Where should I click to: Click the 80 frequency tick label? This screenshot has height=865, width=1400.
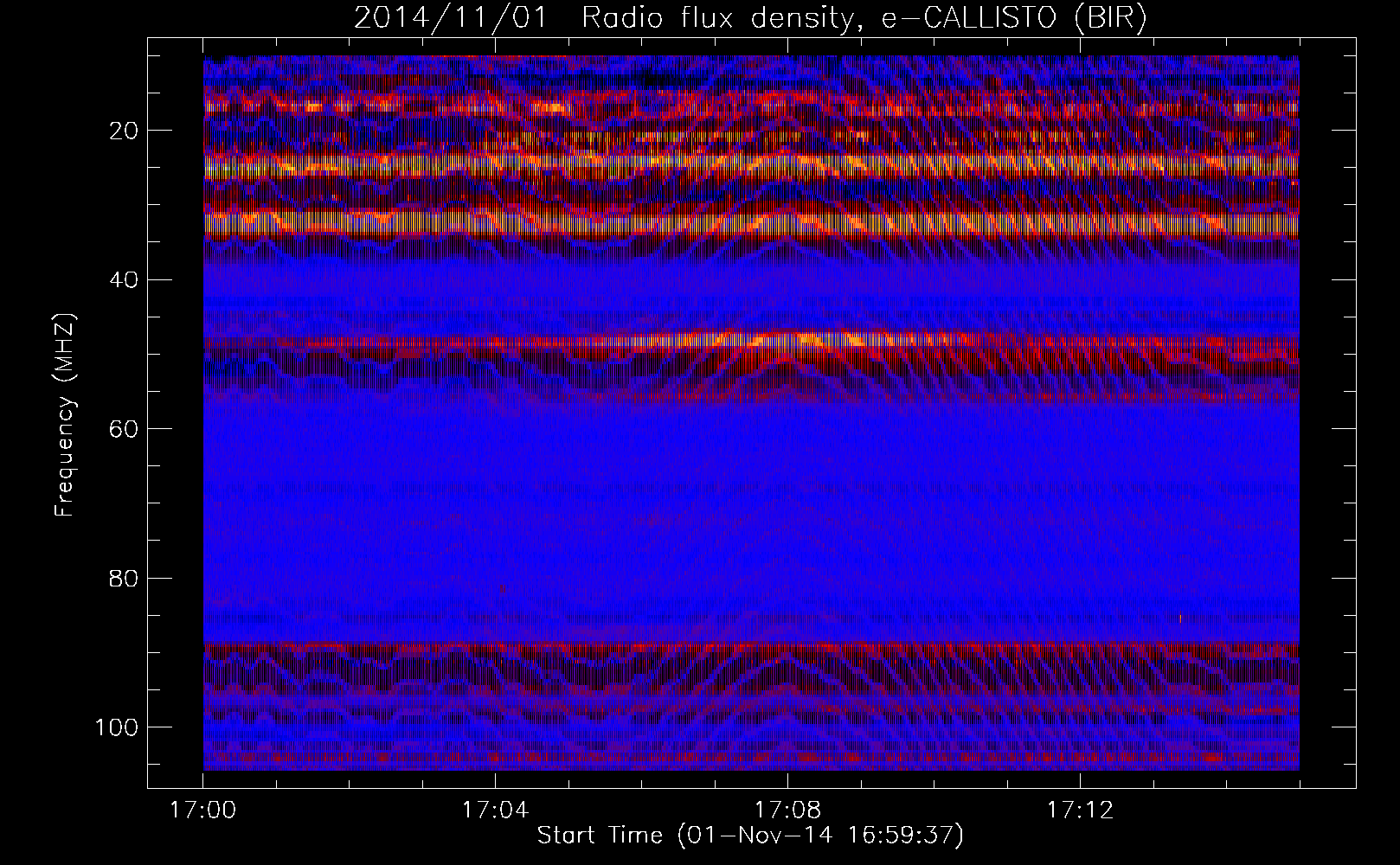coord(124,577)
